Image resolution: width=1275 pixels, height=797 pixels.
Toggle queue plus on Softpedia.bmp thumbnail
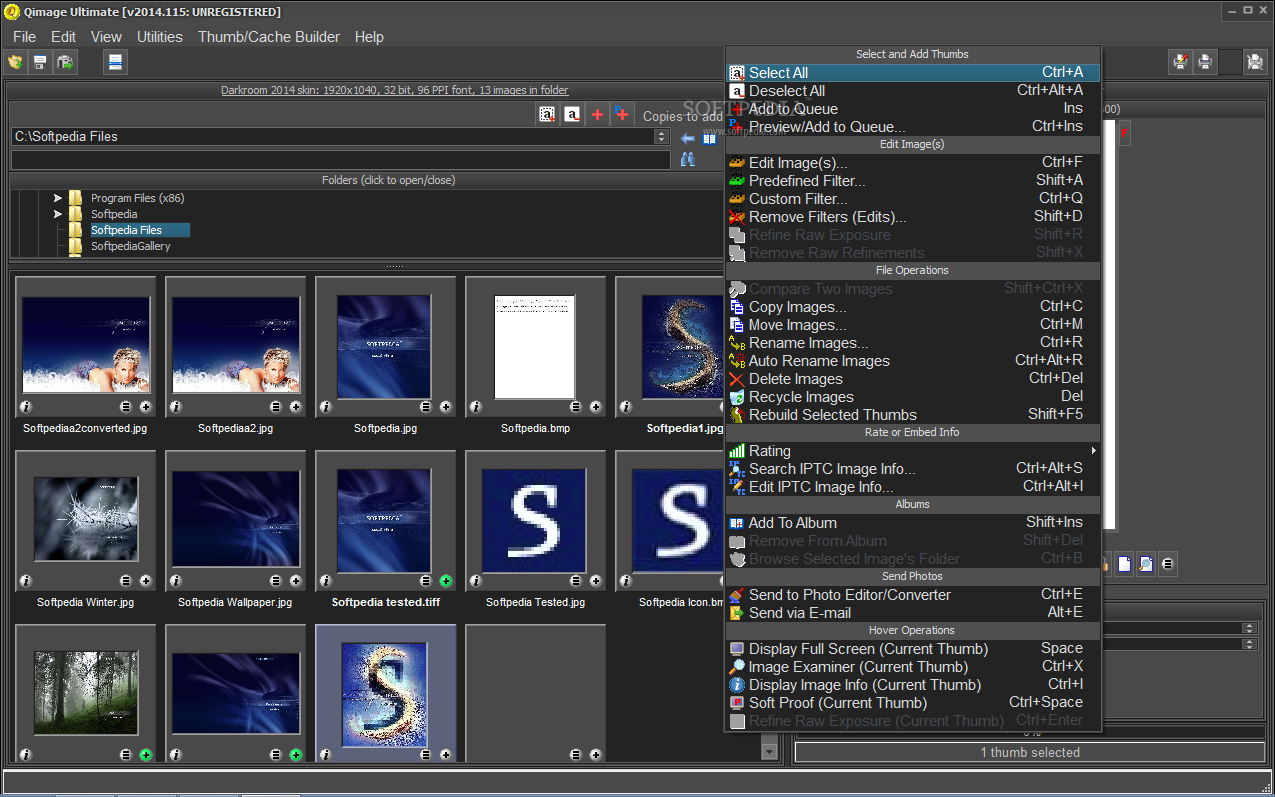596,407
